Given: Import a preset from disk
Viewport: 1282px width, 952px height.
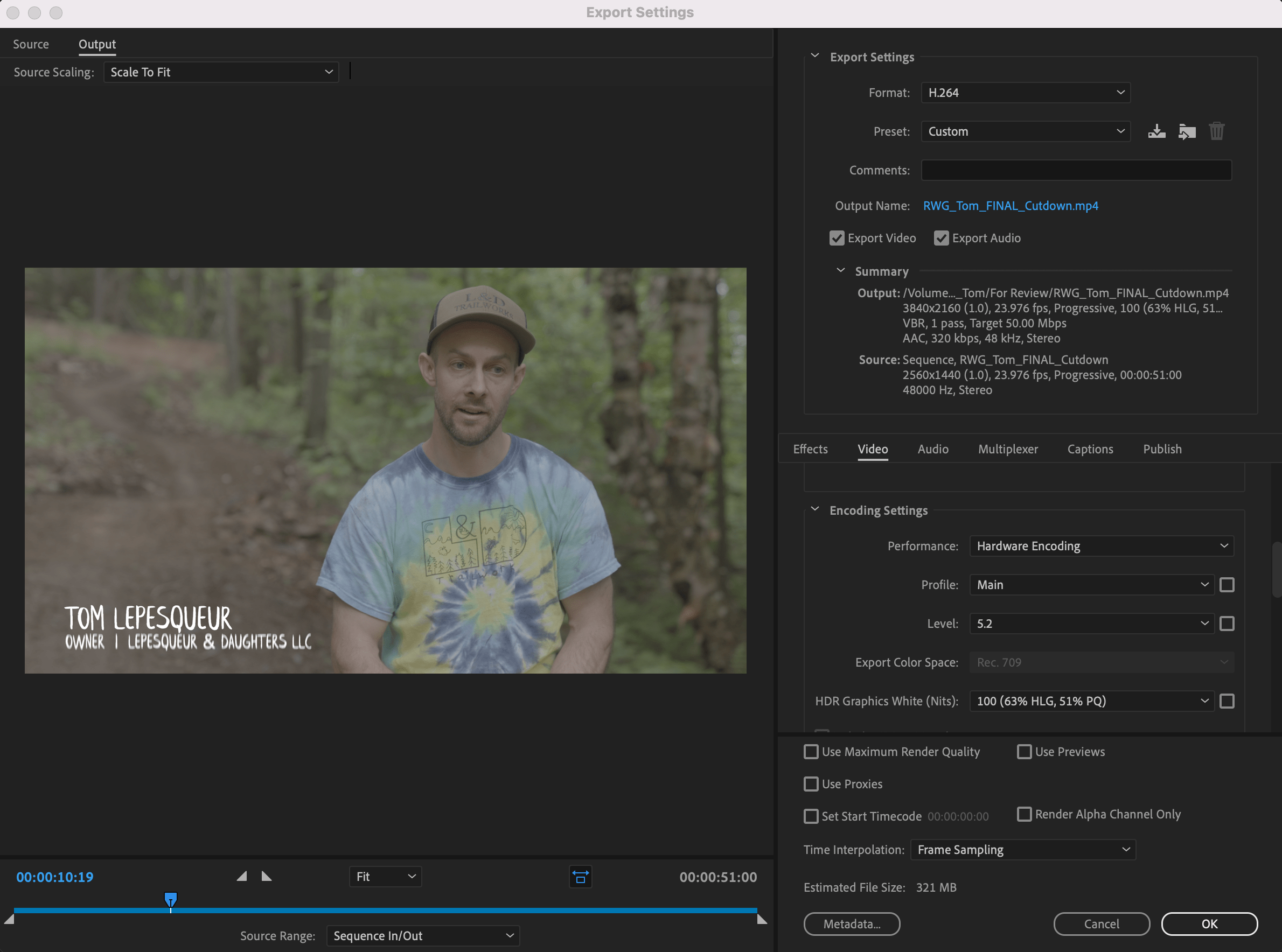Looking at the screenshot, I should (1187, 131).
